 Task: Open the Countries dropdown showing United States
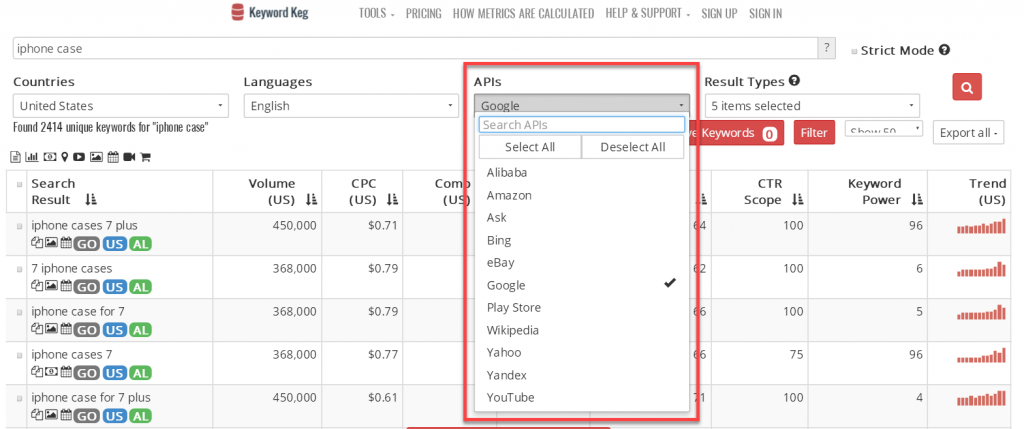pyautogui.click(x=120, y=106)
